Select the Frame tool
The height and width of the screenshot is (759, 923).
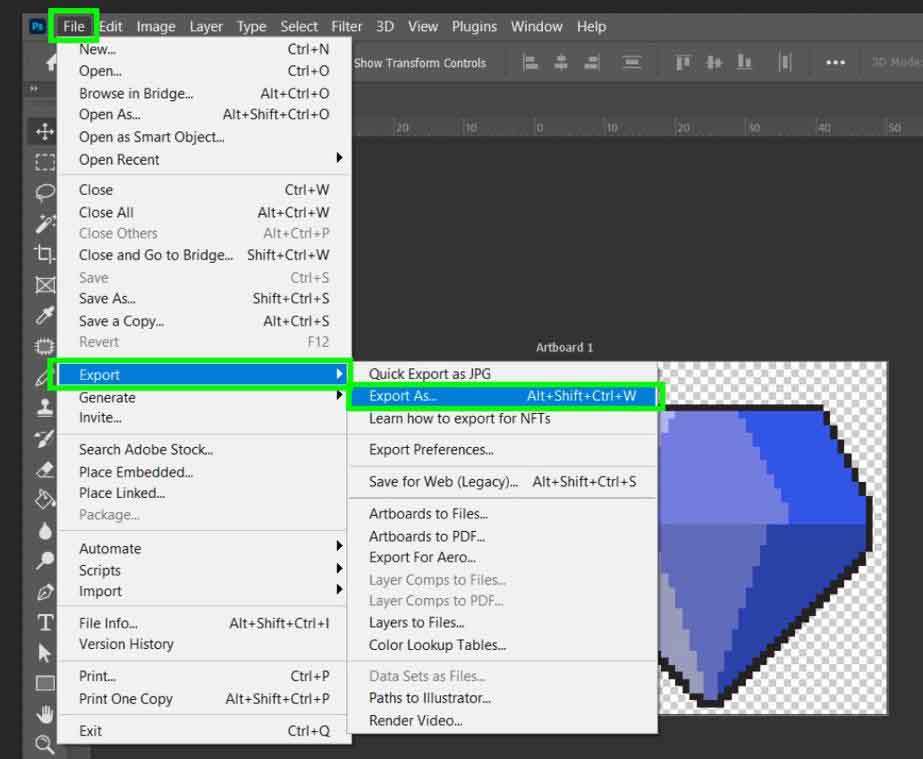click(45, 285)
